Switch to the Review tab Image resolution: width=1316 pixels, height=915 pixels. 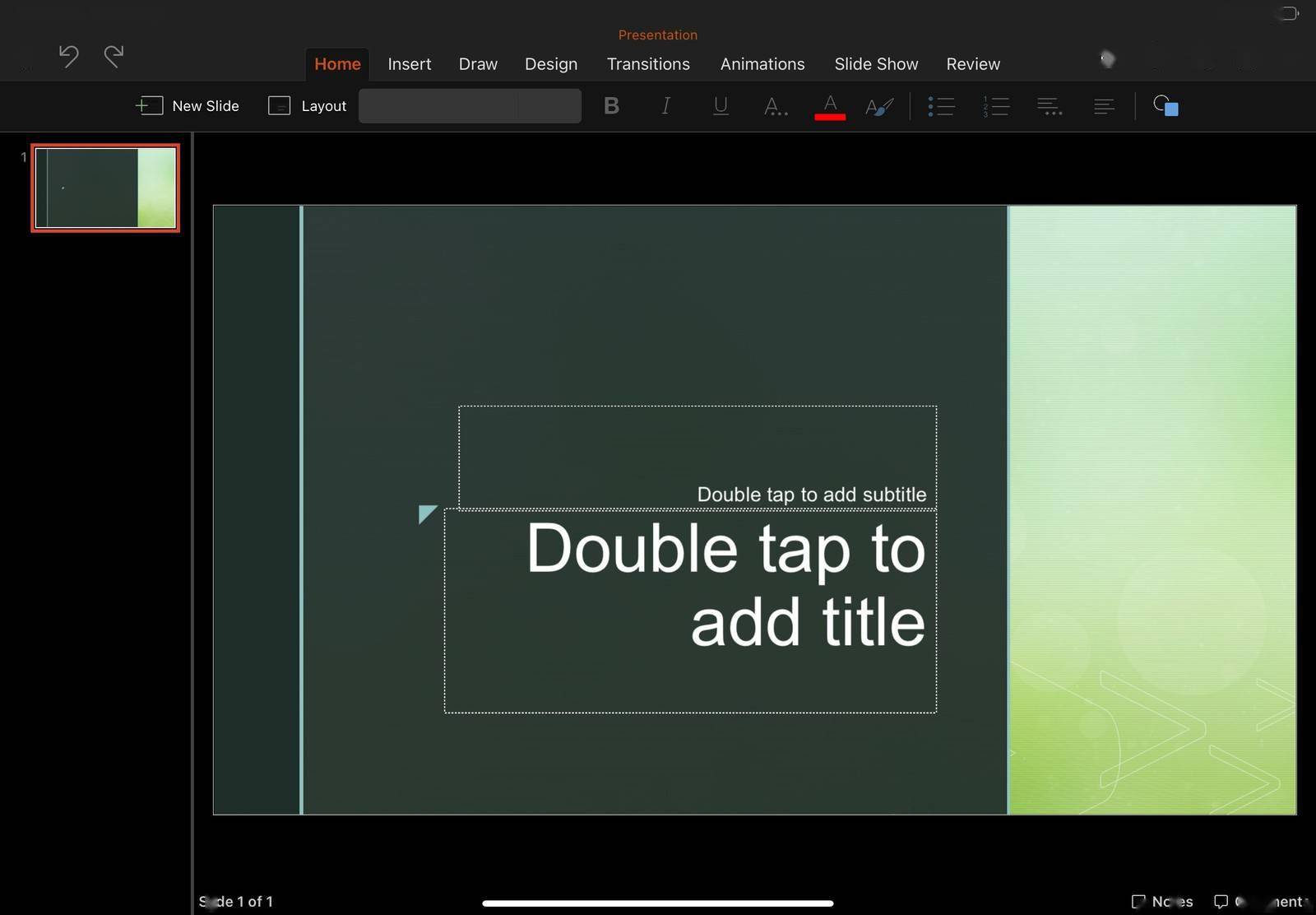click(x=973, y=64)
